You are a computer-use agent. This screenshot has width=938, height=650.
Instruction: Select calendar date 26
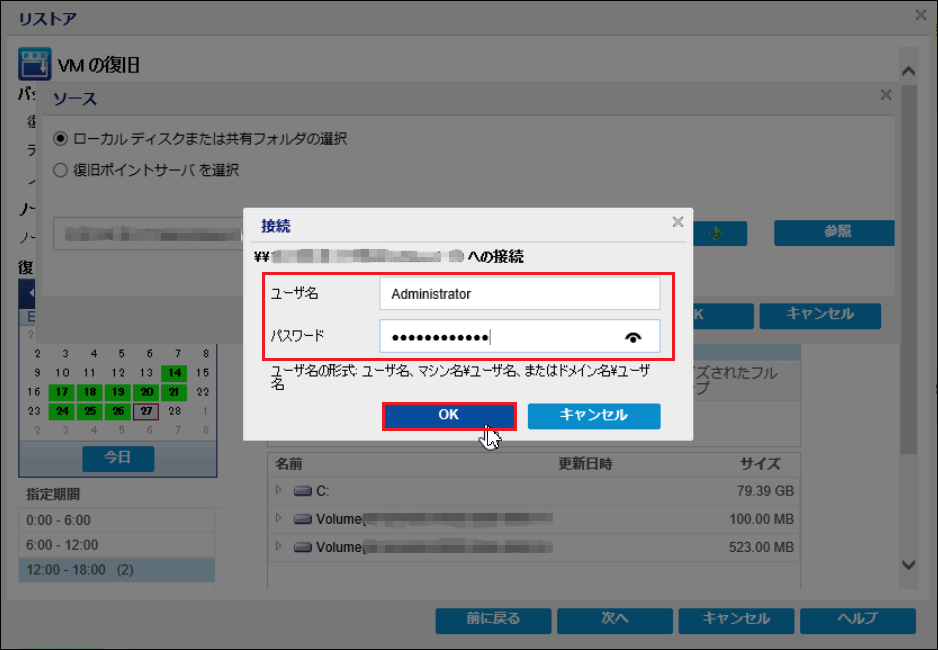(x=118, y=411)
